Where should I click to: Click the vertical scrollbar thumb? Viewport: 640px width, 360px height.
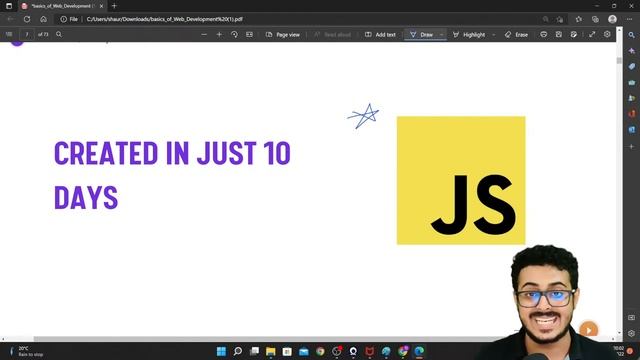tap(619, 60)
